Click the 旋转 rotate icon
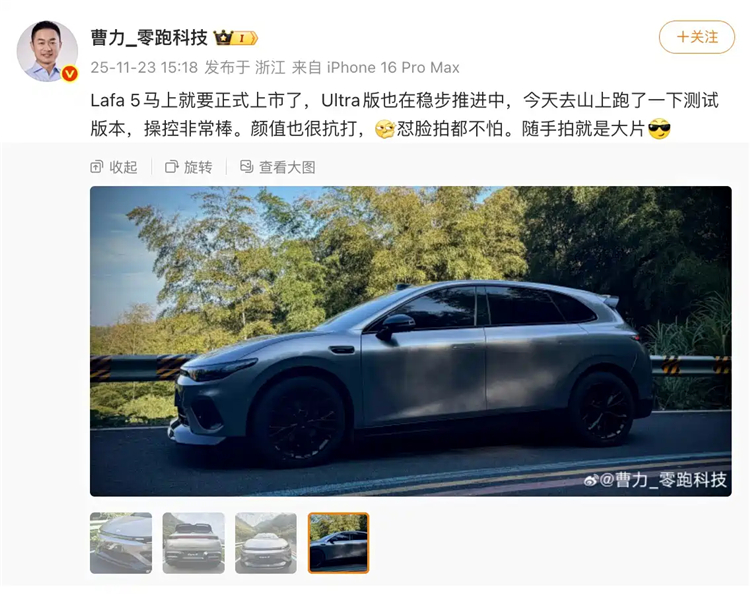This screenshot has width=750, height=596. point(171,167)
